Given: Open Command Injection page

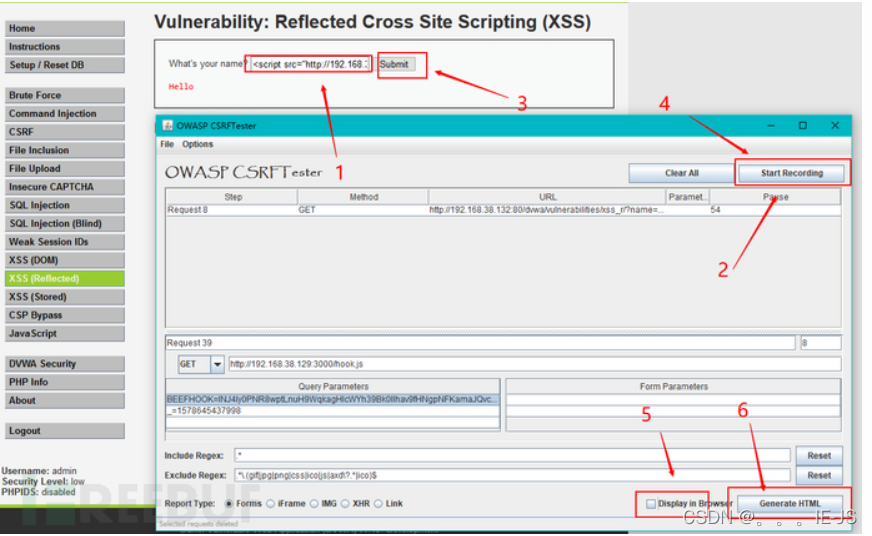Looking at the screenshot, I should coord(65,113).
